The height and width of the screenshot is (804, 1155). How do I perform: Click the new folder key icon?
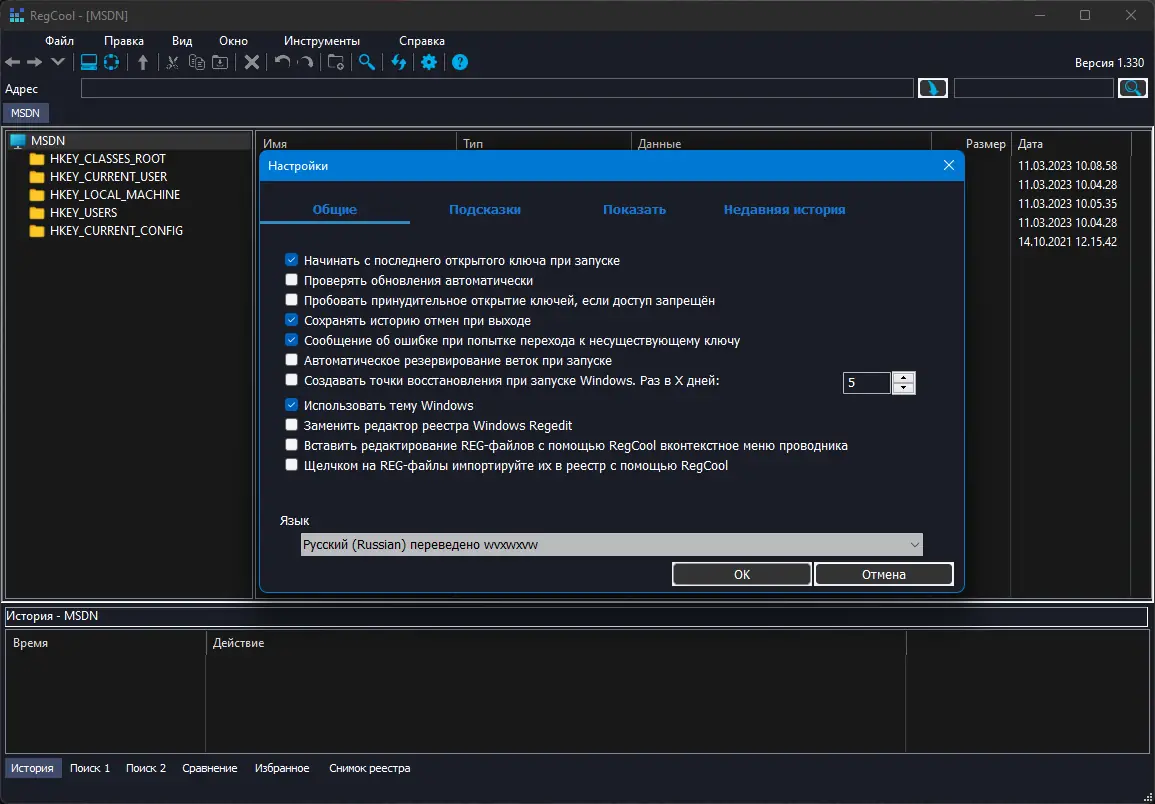point(336,62)
